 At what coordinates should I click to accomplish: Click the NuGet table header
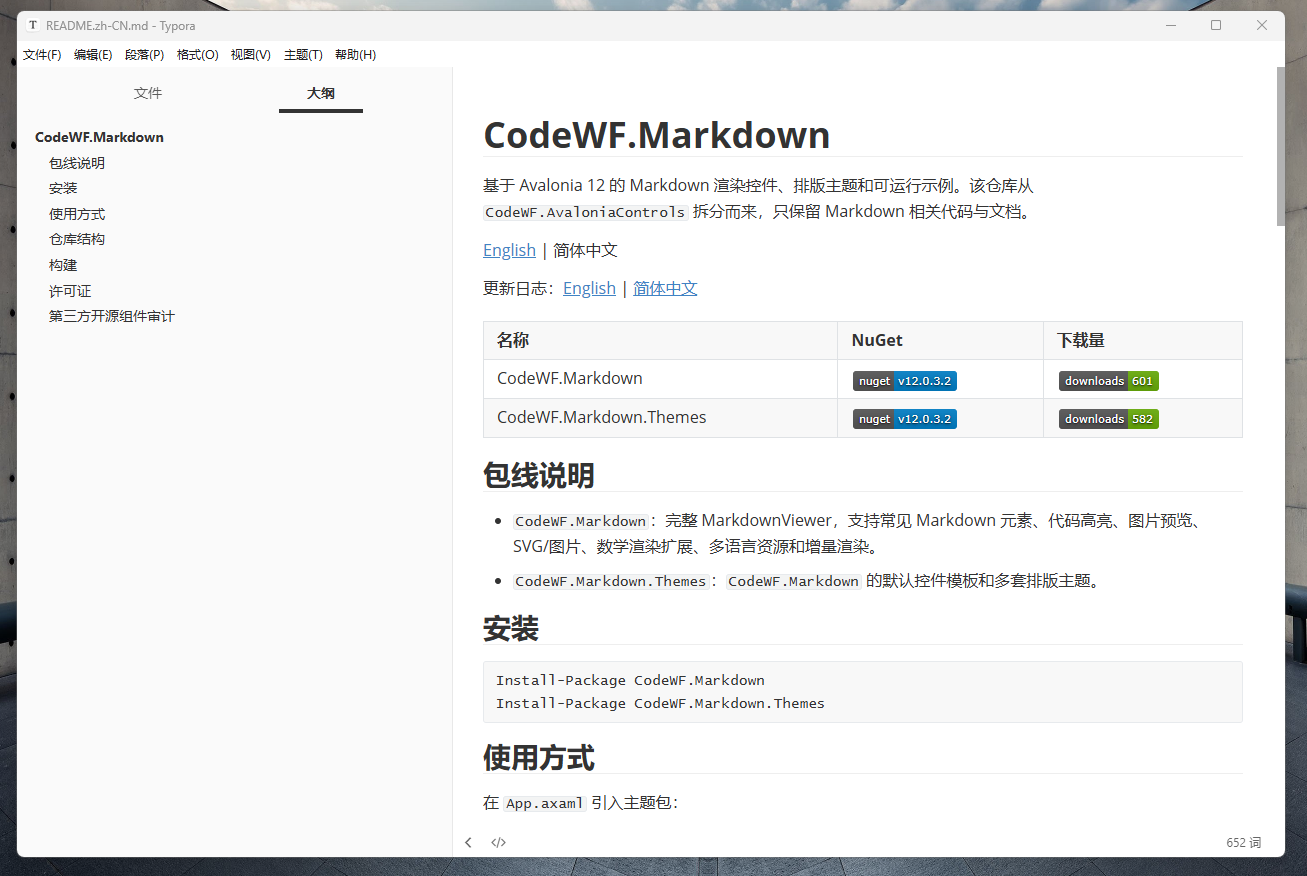click(940, 340)
